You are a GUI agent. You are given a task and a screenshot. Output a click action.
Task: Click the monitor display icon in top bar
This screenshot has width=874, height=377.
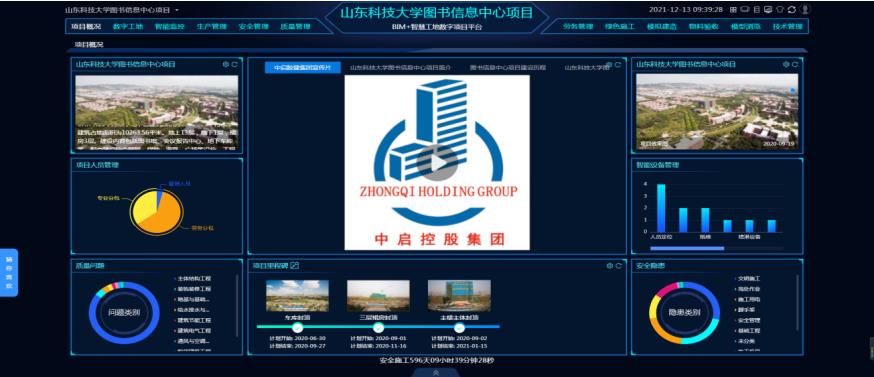[x=768, y=9]
